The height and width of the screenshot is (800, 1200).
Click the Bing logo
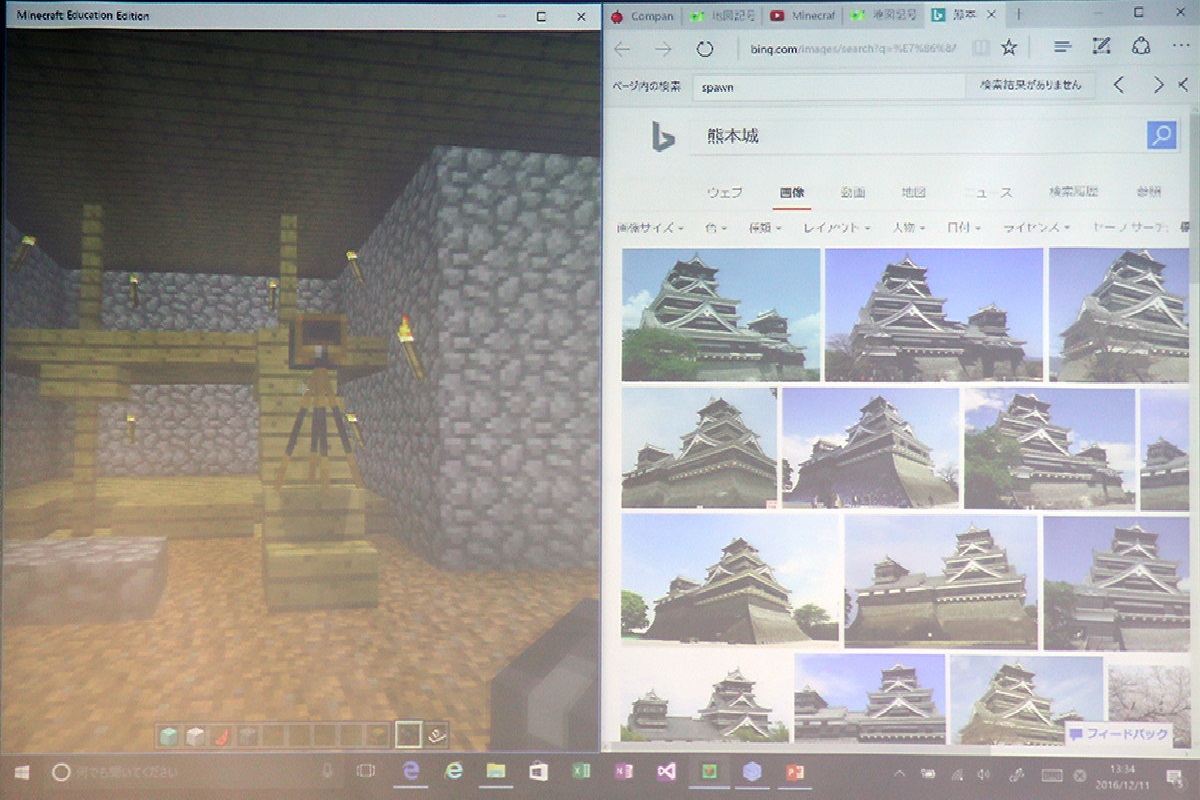pyautogui.click(x=661, y=136)
